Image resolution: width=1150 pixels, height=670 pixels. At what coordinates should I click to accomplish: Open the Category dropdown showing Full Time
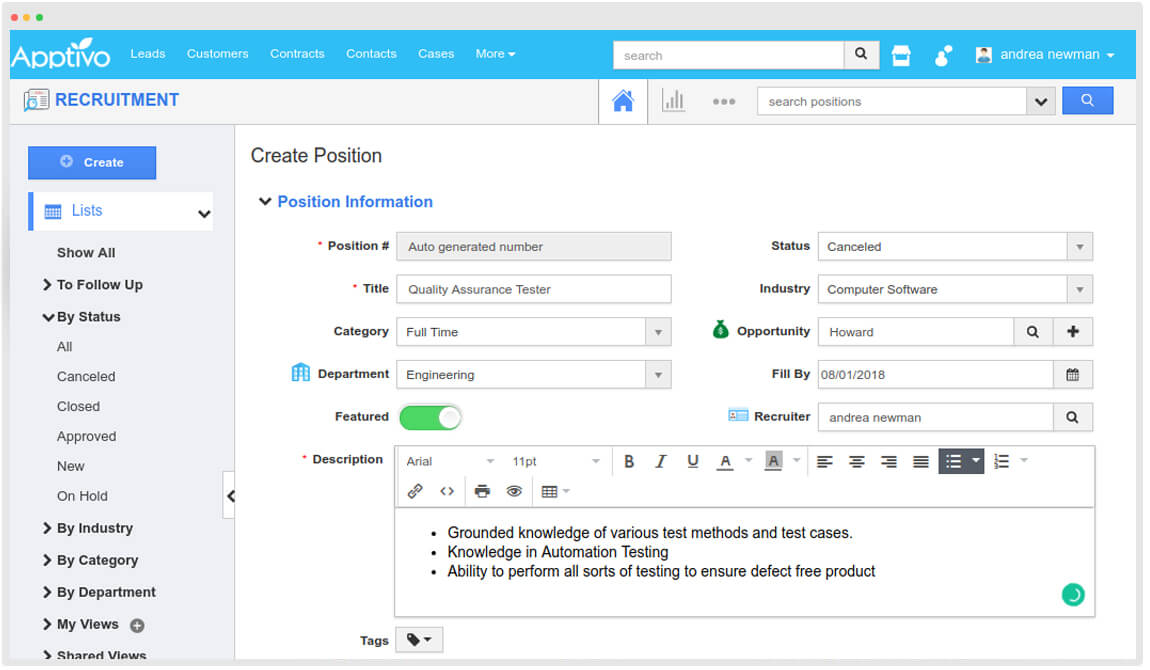(x=657, y=331)
